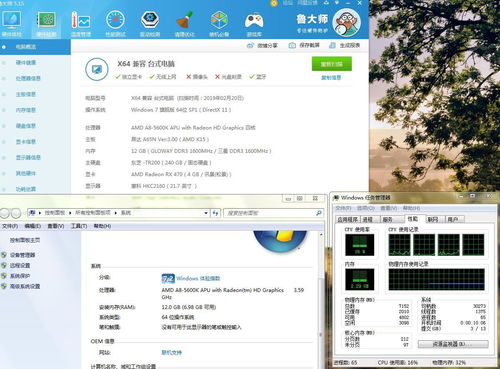Expand the arrow after 控制面板 breadcrumb
500x369 pixels.
[x=70, y=213]
